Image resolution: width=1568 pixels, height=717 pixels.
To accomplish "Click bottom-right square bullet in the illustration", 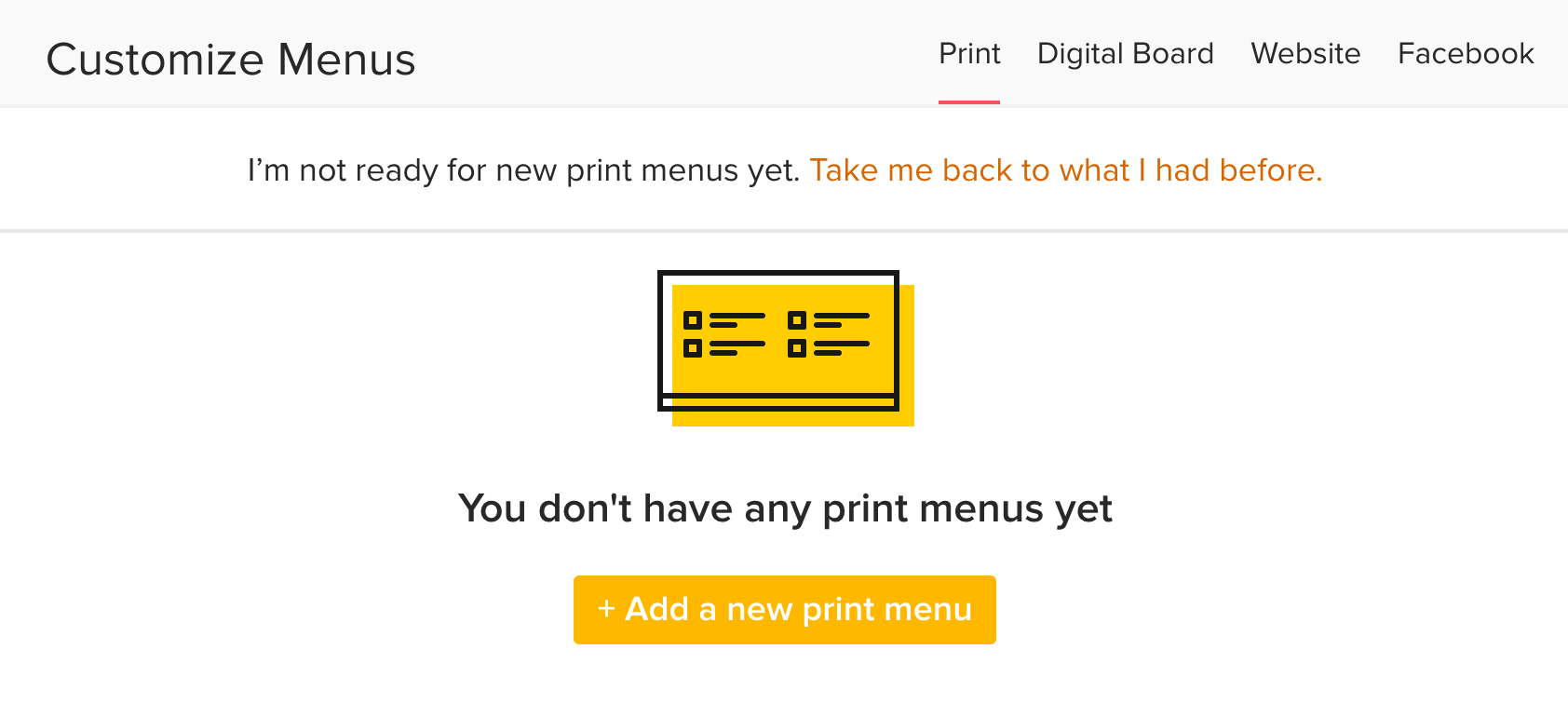I will [797, 348].
